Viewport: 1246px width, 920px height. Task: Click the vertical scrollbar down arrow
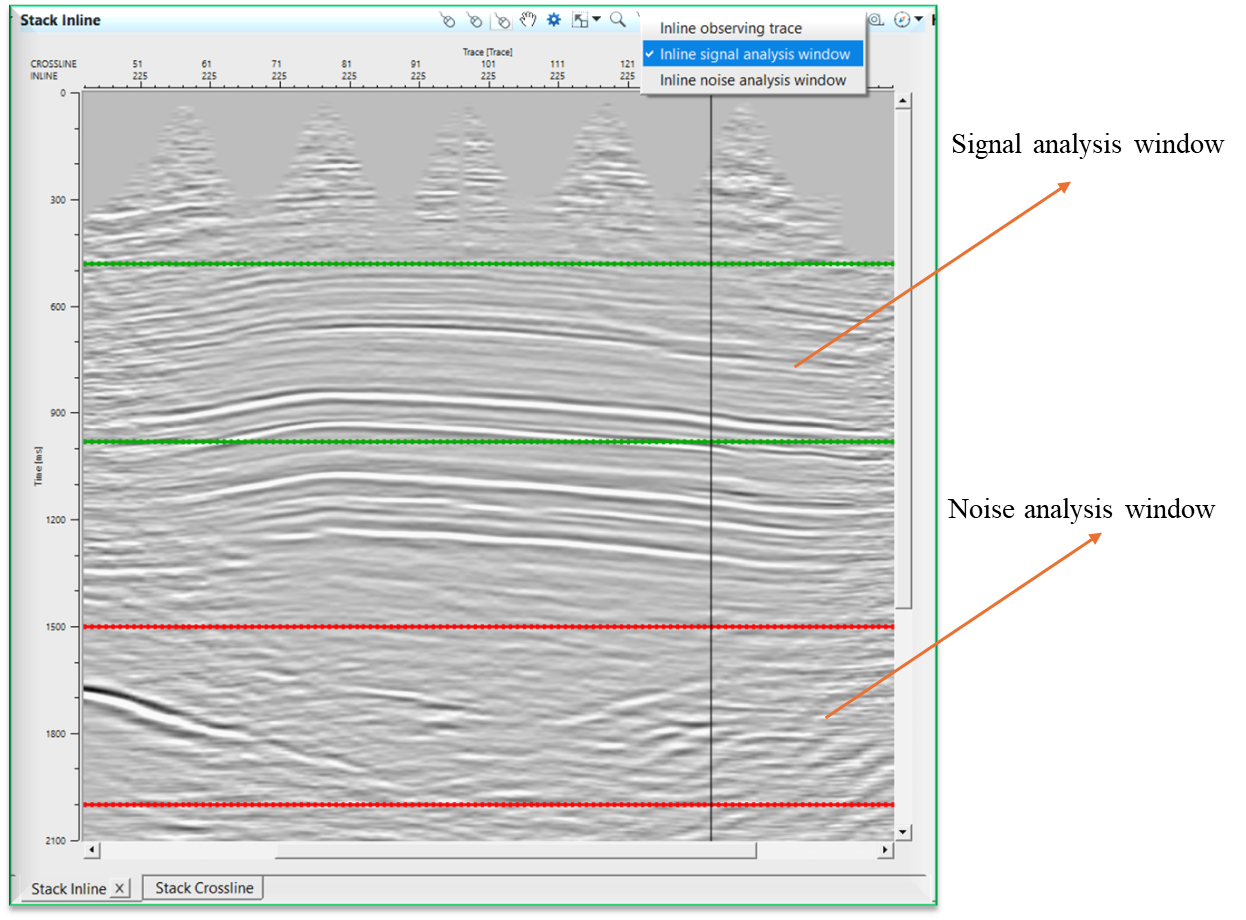coord(903,832)
